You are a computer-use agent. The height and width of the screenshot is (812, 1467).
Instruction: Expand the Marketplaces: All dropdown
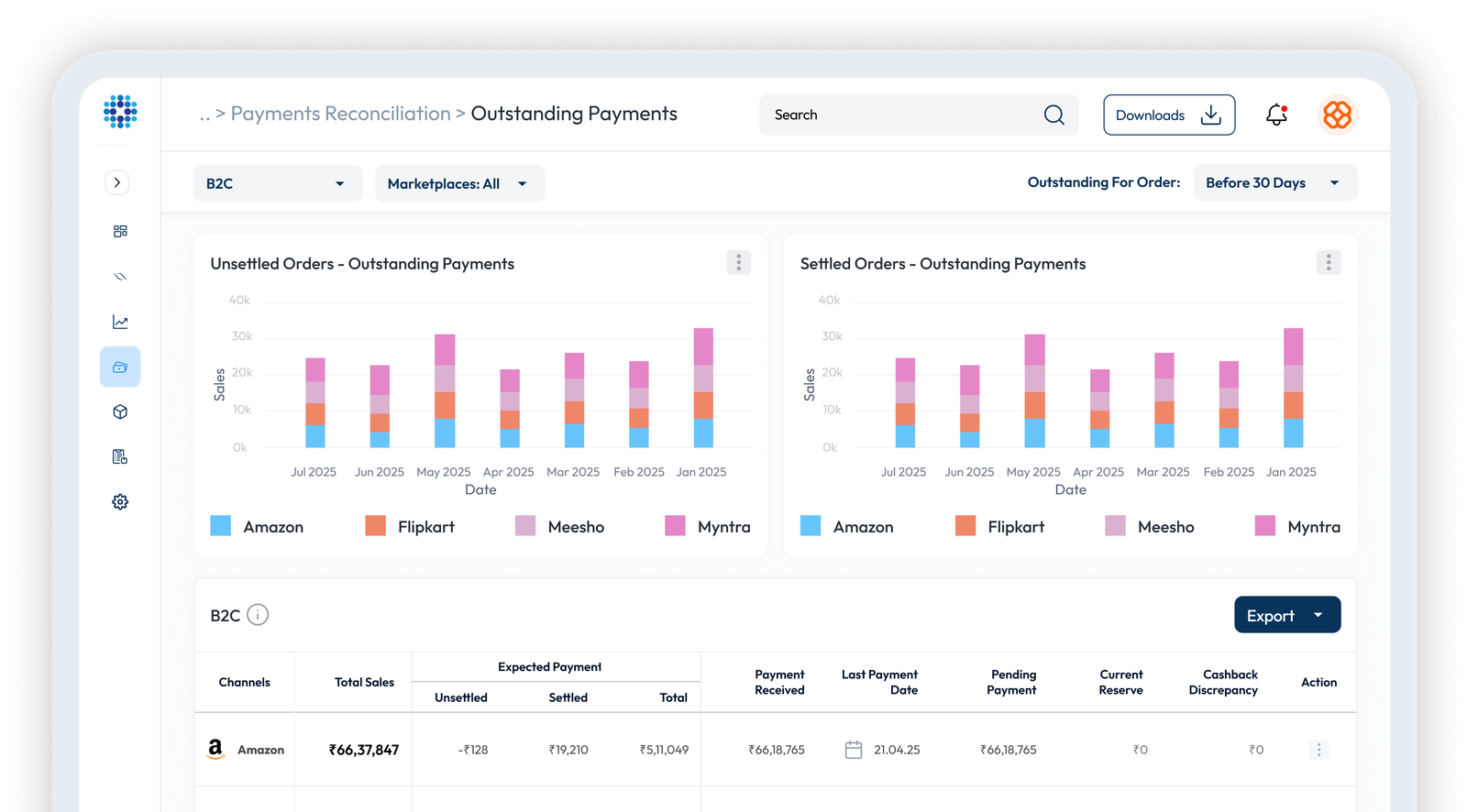458,183
